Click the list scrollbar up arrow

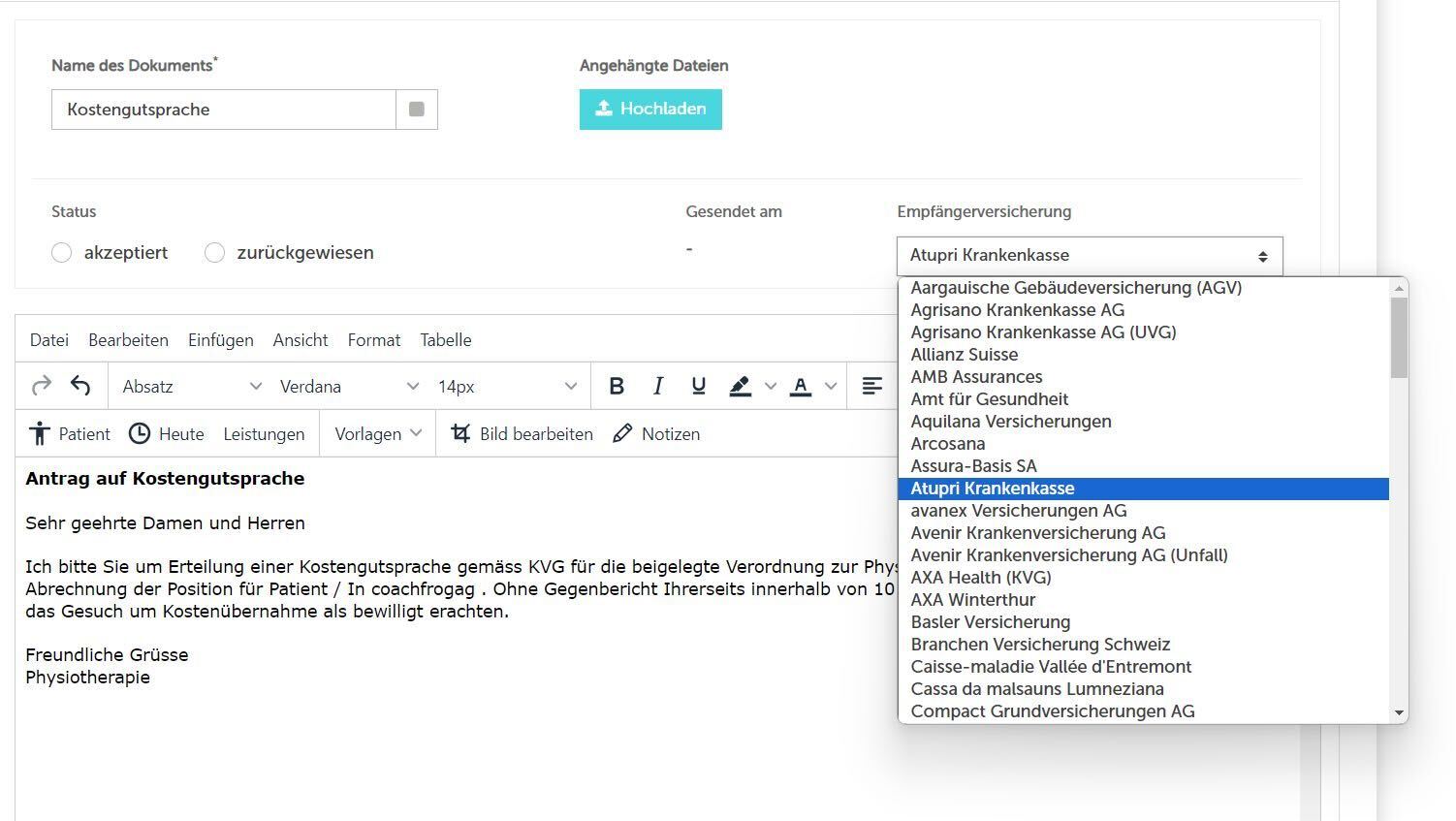(x=1399, y=288)
